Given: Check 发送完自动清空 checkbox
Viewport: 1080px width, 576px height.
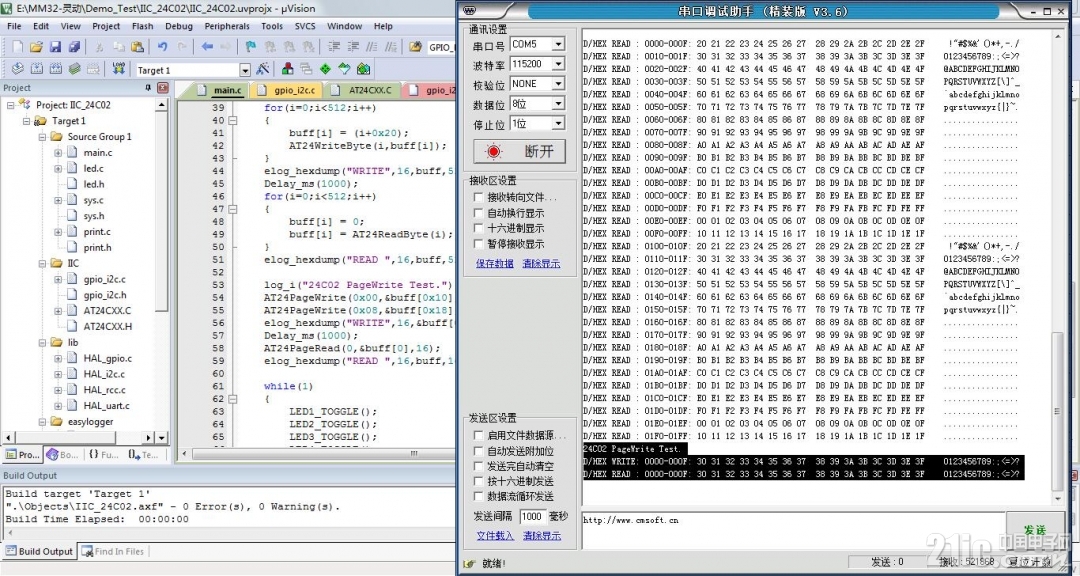Looking at the screenshot, I should click(478, 466).
